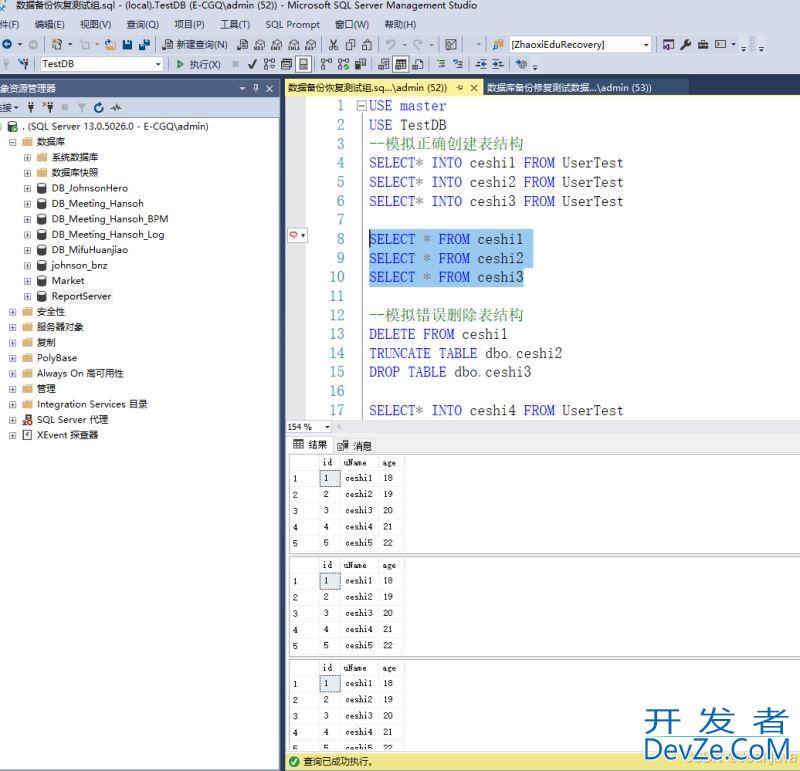Select the DB_MifuHuanjiao database

coord(90,250)
